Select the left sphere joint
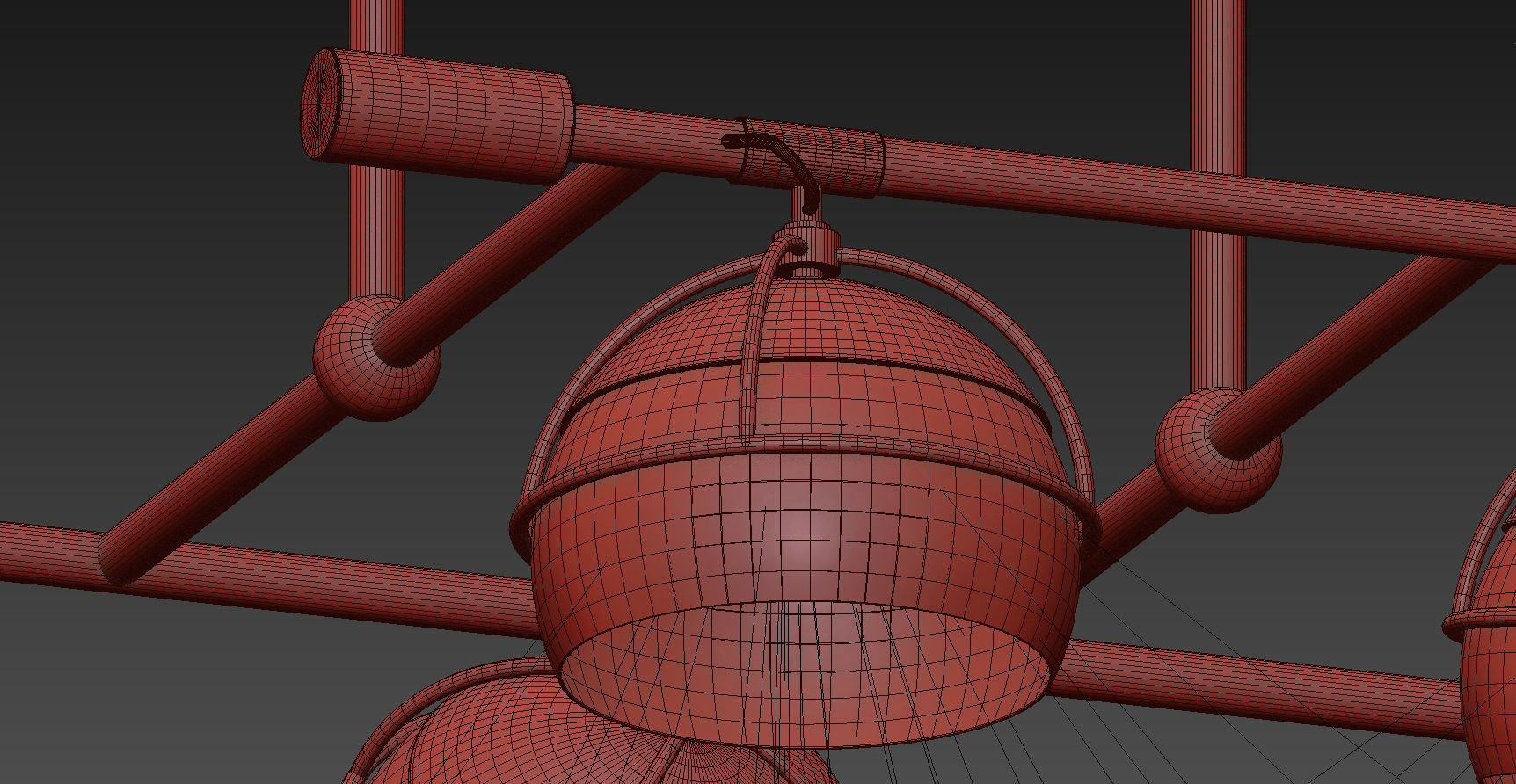 pyautogui.click(x=376, y=358)
